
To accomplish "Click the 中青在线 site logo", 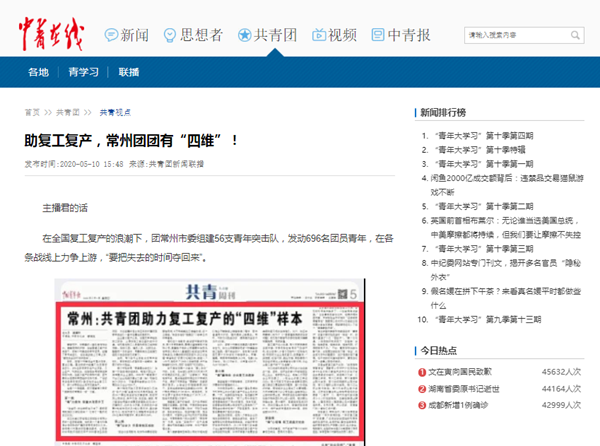I will (x=50, y=34).
